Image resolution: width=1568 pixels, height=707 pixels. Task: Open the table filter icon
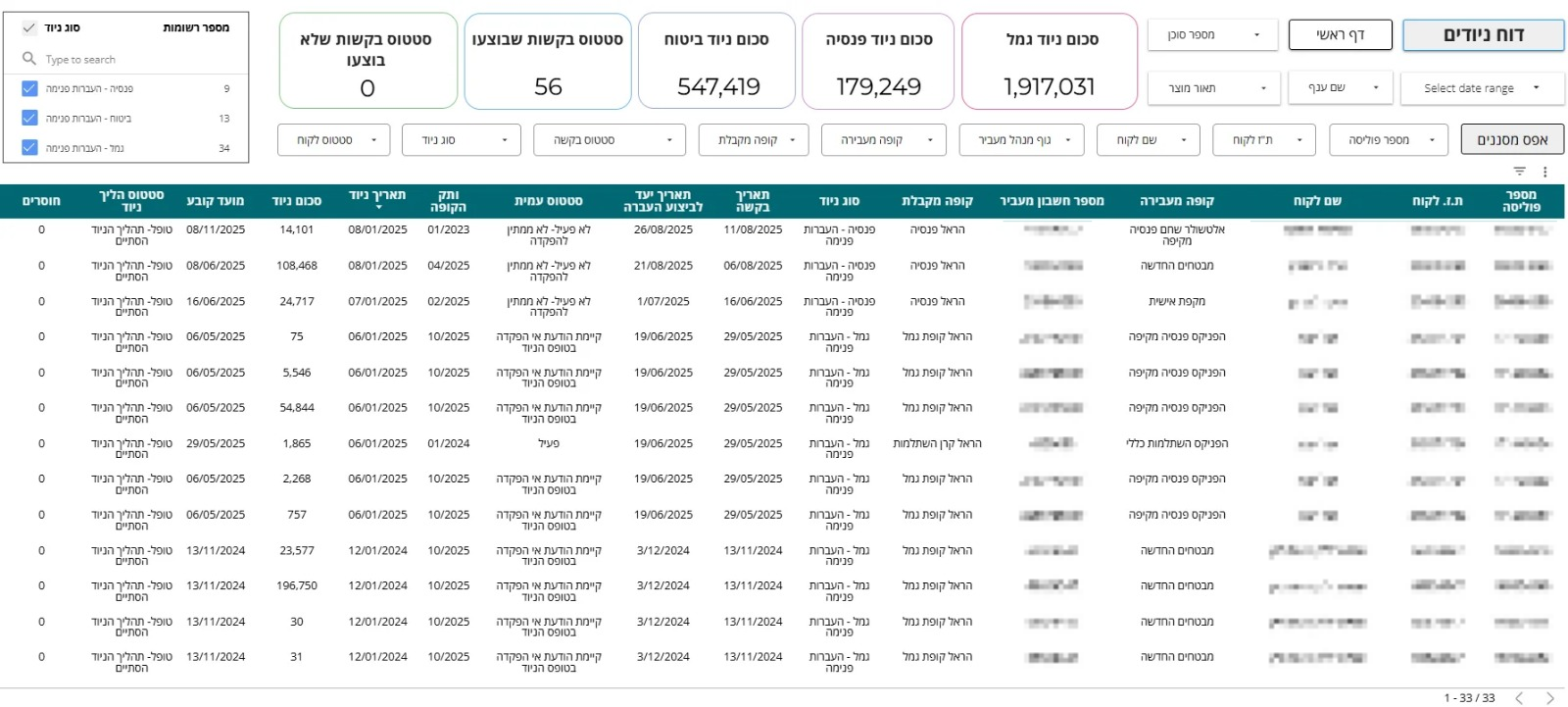point(1520,172)
